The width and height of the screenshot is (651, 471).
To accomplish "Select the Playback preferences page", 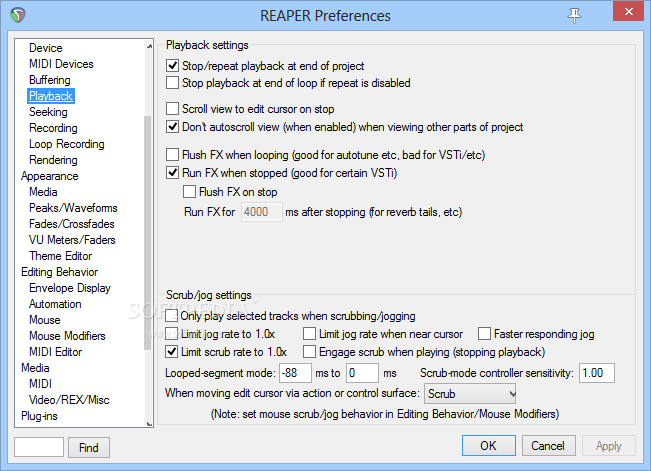I will (51, 96).
